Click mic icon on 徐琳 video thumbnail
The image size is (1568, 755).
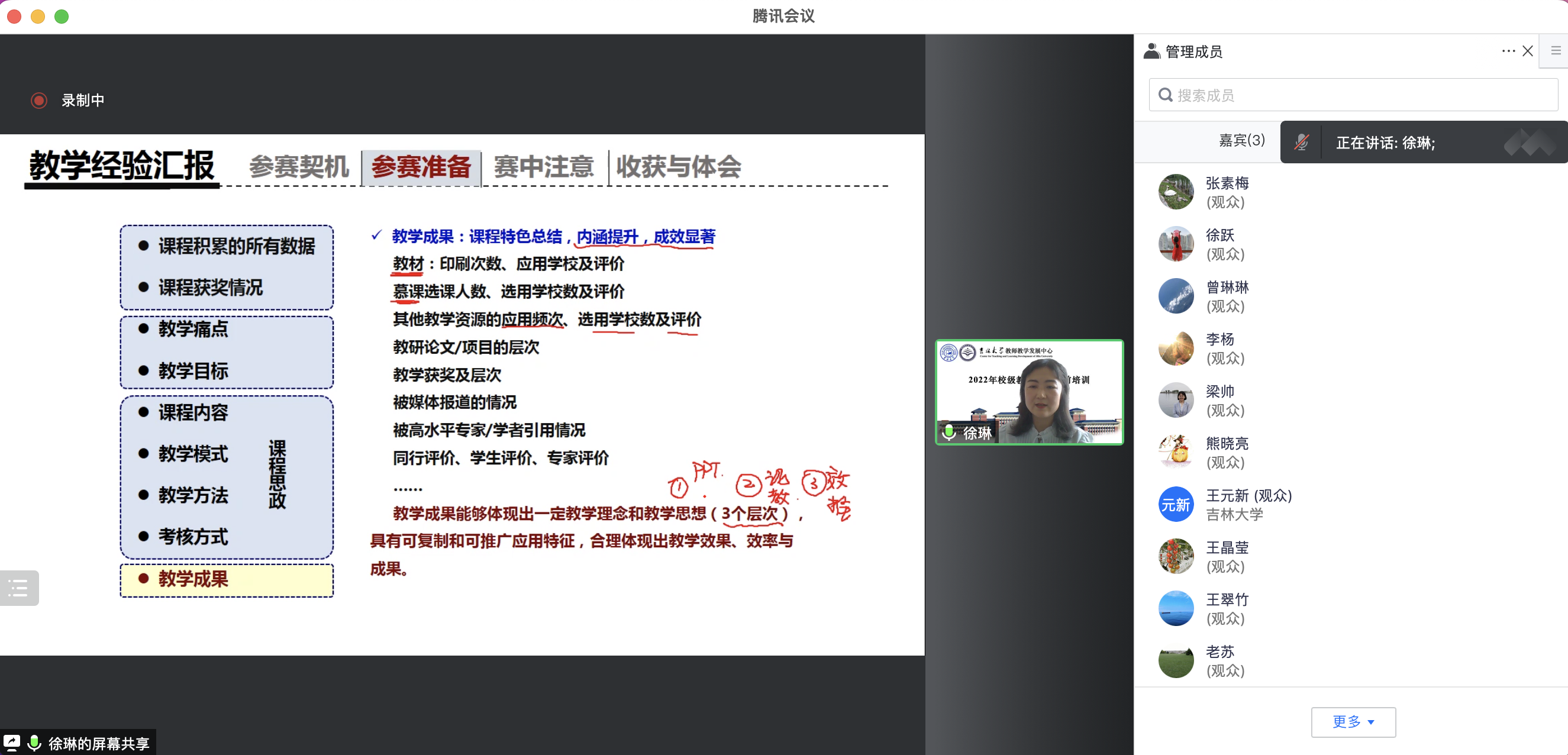(948, 433)
